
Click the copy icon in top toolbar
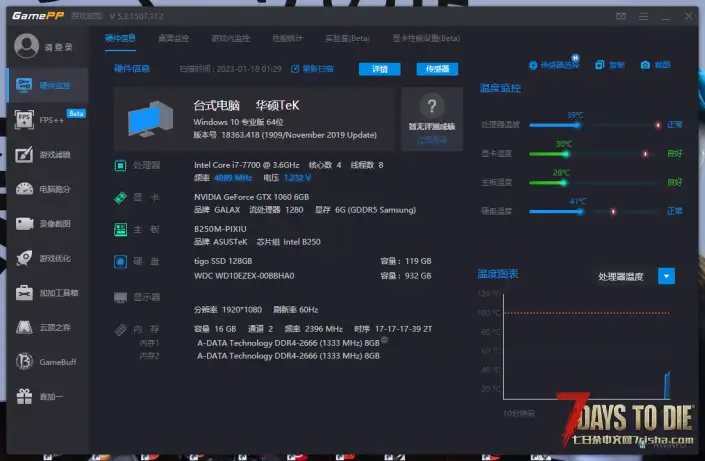pyautogui.click(x=599, y=65)
